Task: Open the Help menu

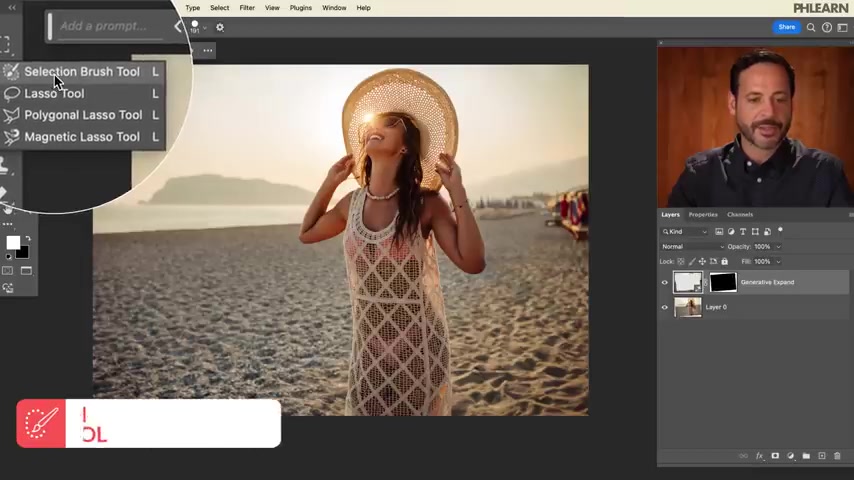Action: (x=363, y=8)
